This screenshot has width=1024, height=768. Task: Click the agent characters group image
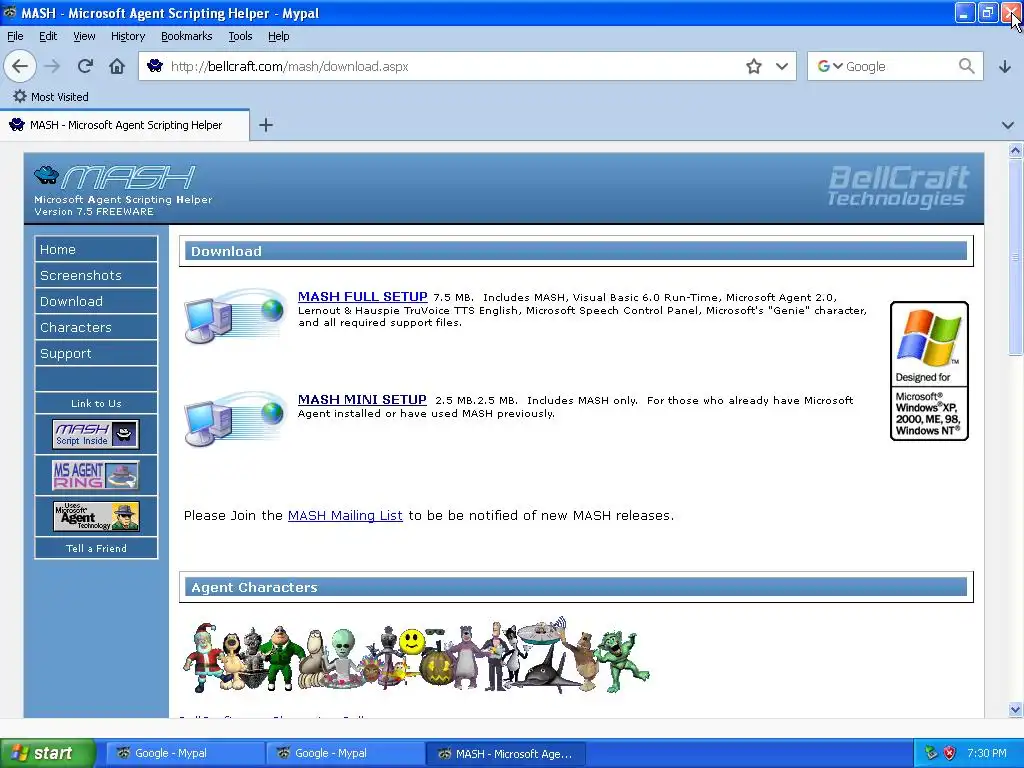(416, 655)
